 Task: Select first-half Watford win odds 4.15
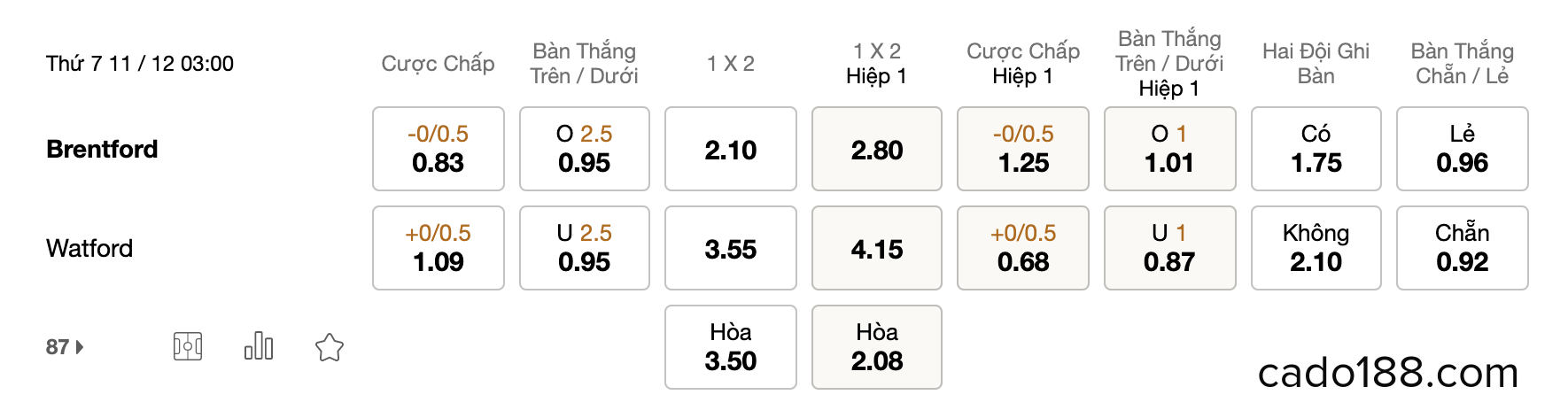click(877, 248)
